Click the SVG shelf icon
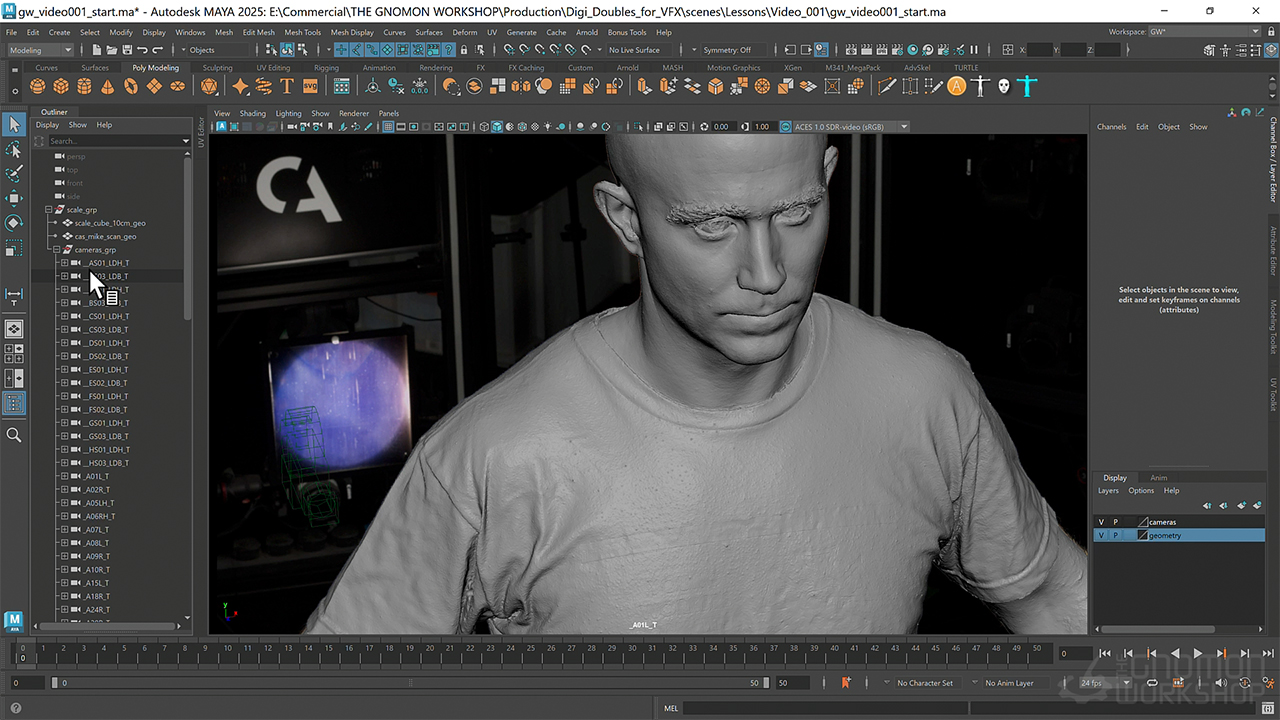The image size is (1280, 720). (x=312, y=87)
